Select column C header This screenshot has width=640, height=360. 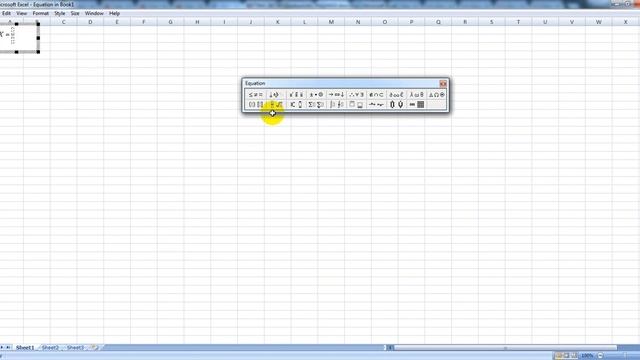pyautogui.click(x=63, y=22)
